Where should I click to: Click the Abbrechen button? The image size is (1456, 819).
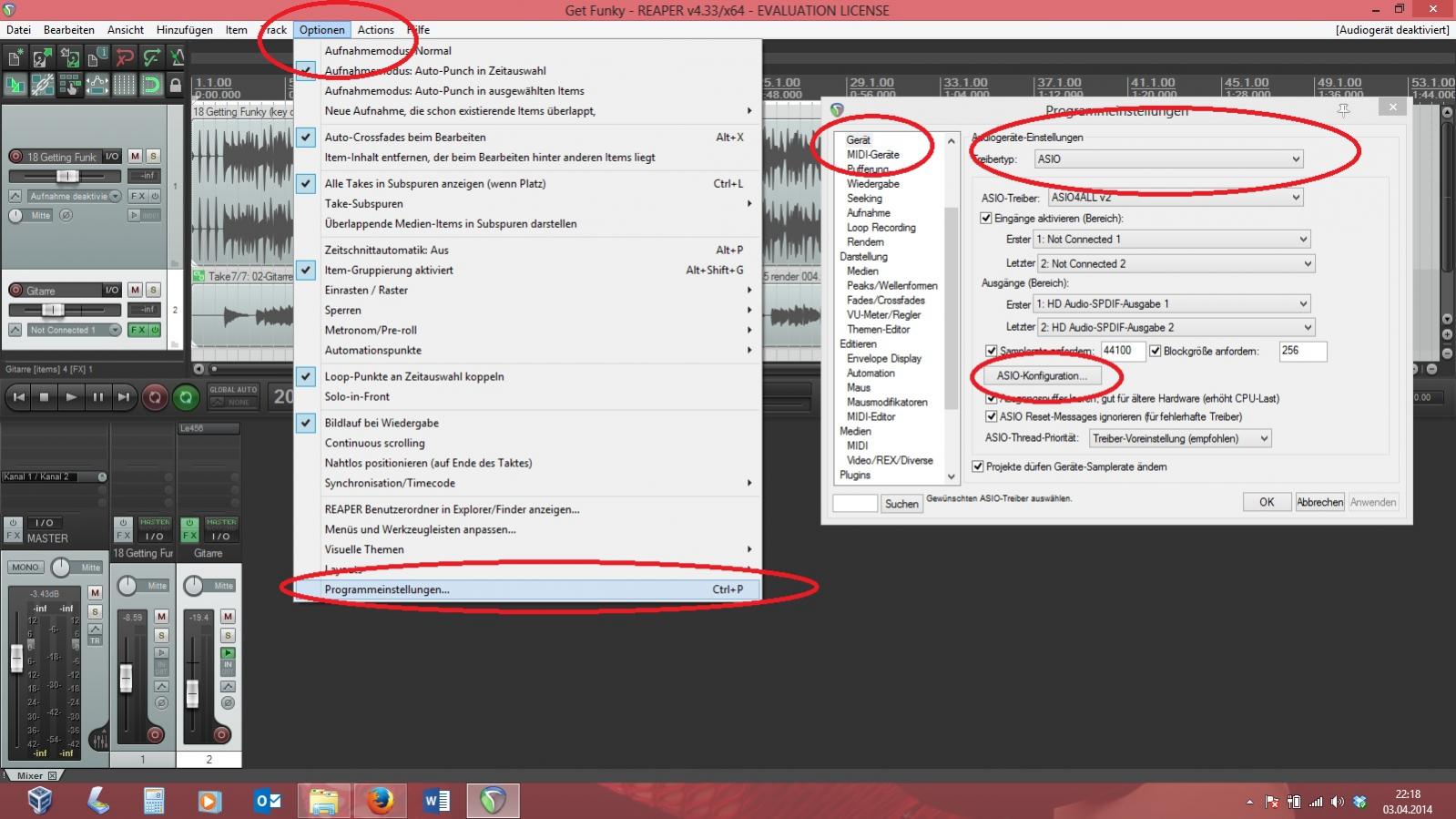pyautogui.click(x=1319, y=502)
